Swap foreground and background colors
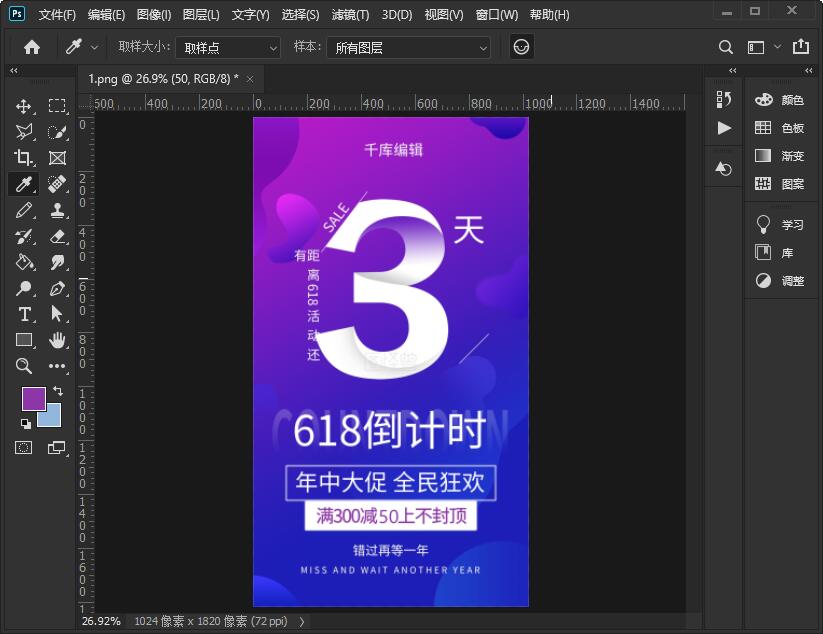Viewport: 823px width, 634px height. coord(58,391)
